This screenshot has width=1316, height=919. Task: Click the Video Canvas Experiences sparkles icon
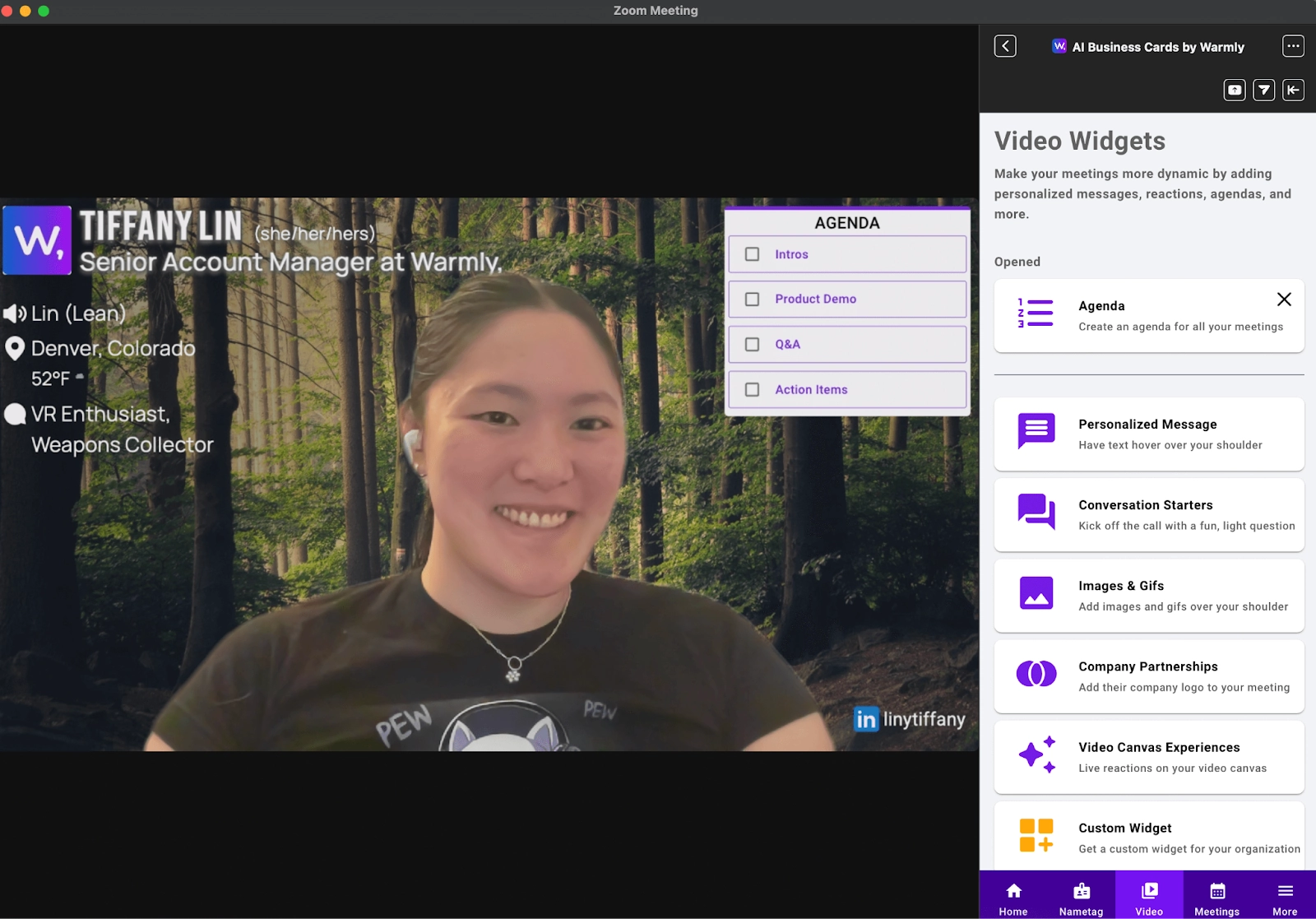pos(1036,754)
